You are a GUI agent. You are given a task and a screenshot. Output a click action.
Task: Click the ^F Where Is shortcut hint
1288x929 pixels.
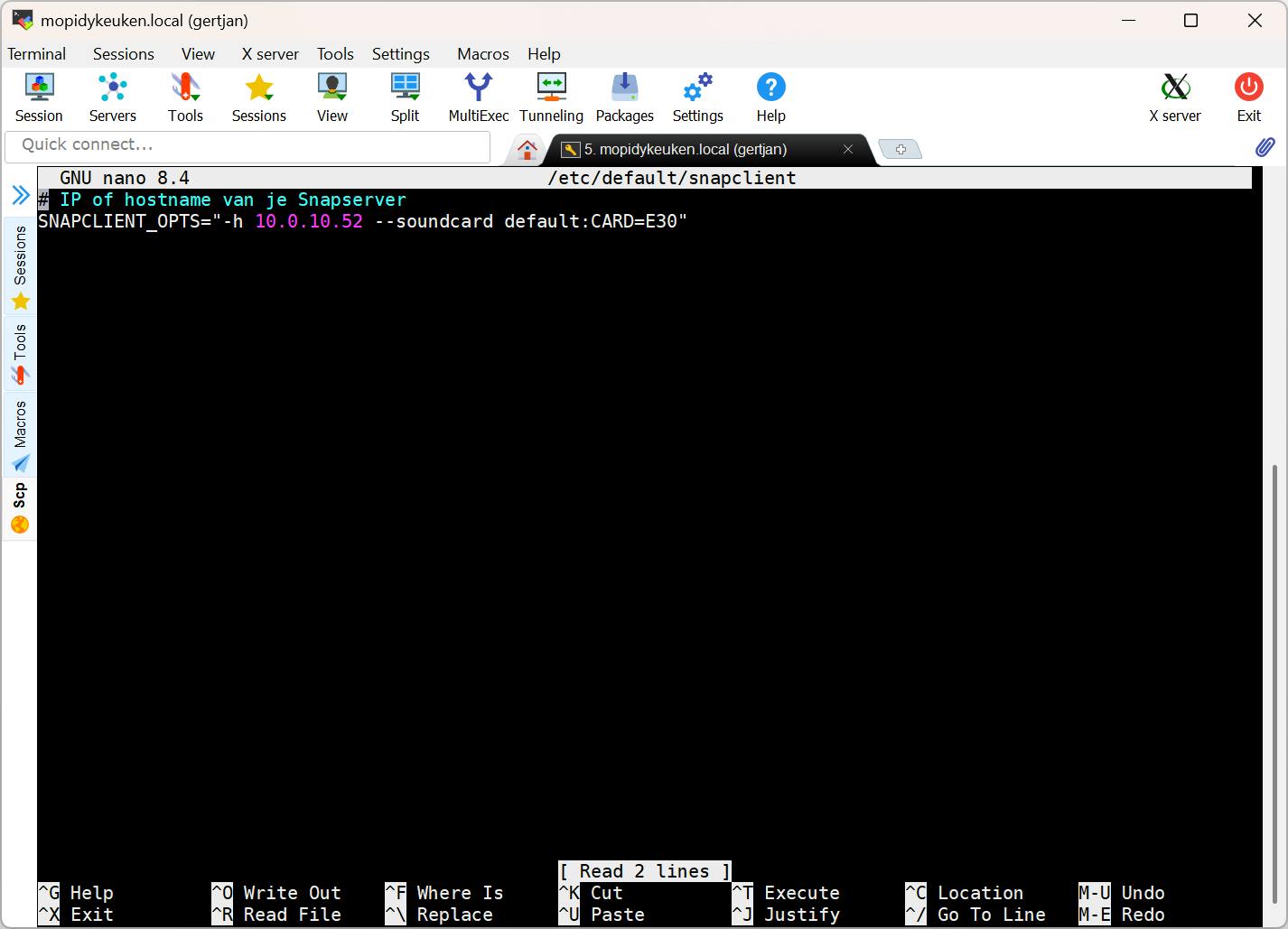point(444,893)
